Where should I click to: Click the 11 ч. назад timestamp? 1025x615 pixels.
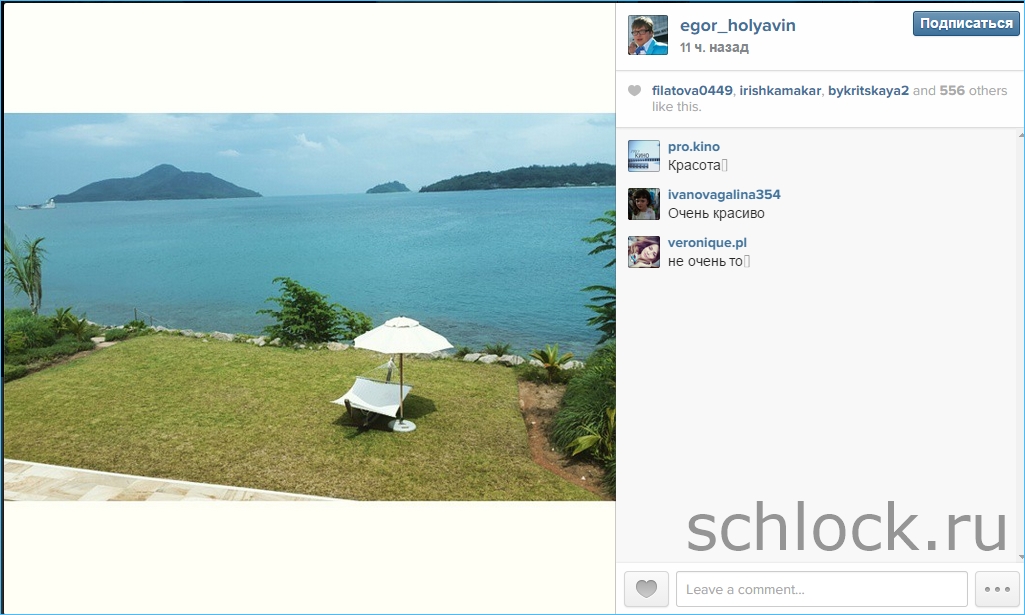pos(714,48)
